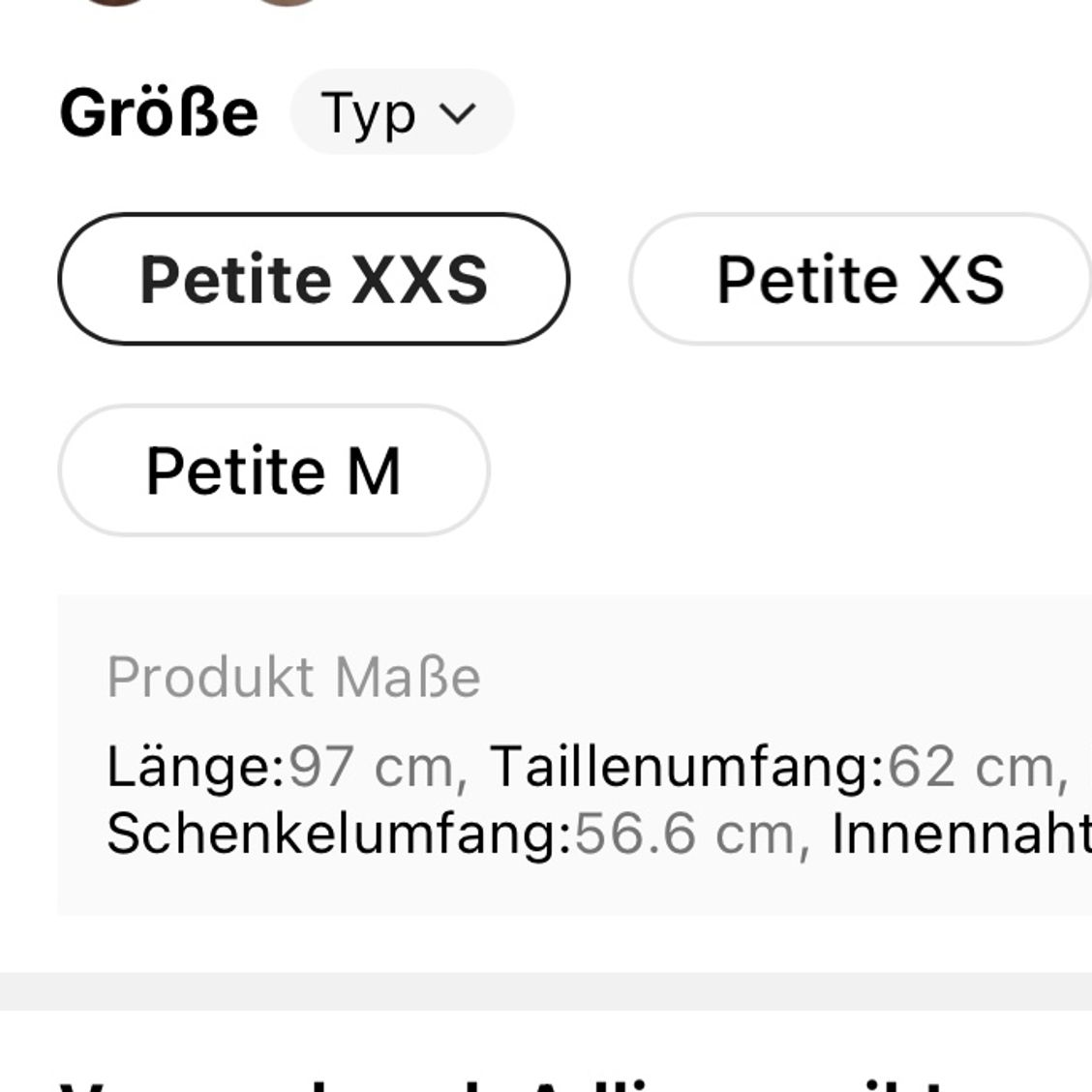Viewport: 1092px width, 1092px height.
Task: Click the Schenkelumfang label
Action: 339,834
